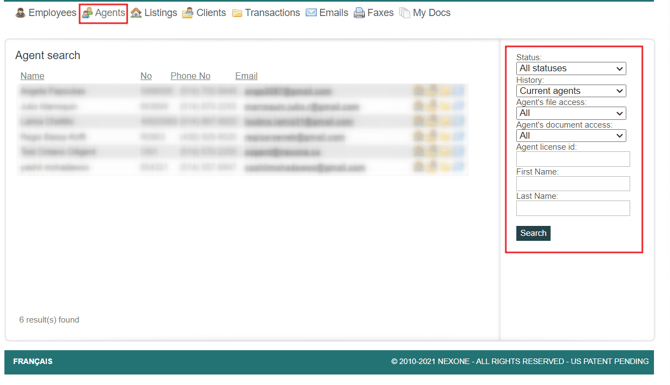This screenshot has width=670, height=385.
Task: Click into the Last Name field
Action: 573,208
